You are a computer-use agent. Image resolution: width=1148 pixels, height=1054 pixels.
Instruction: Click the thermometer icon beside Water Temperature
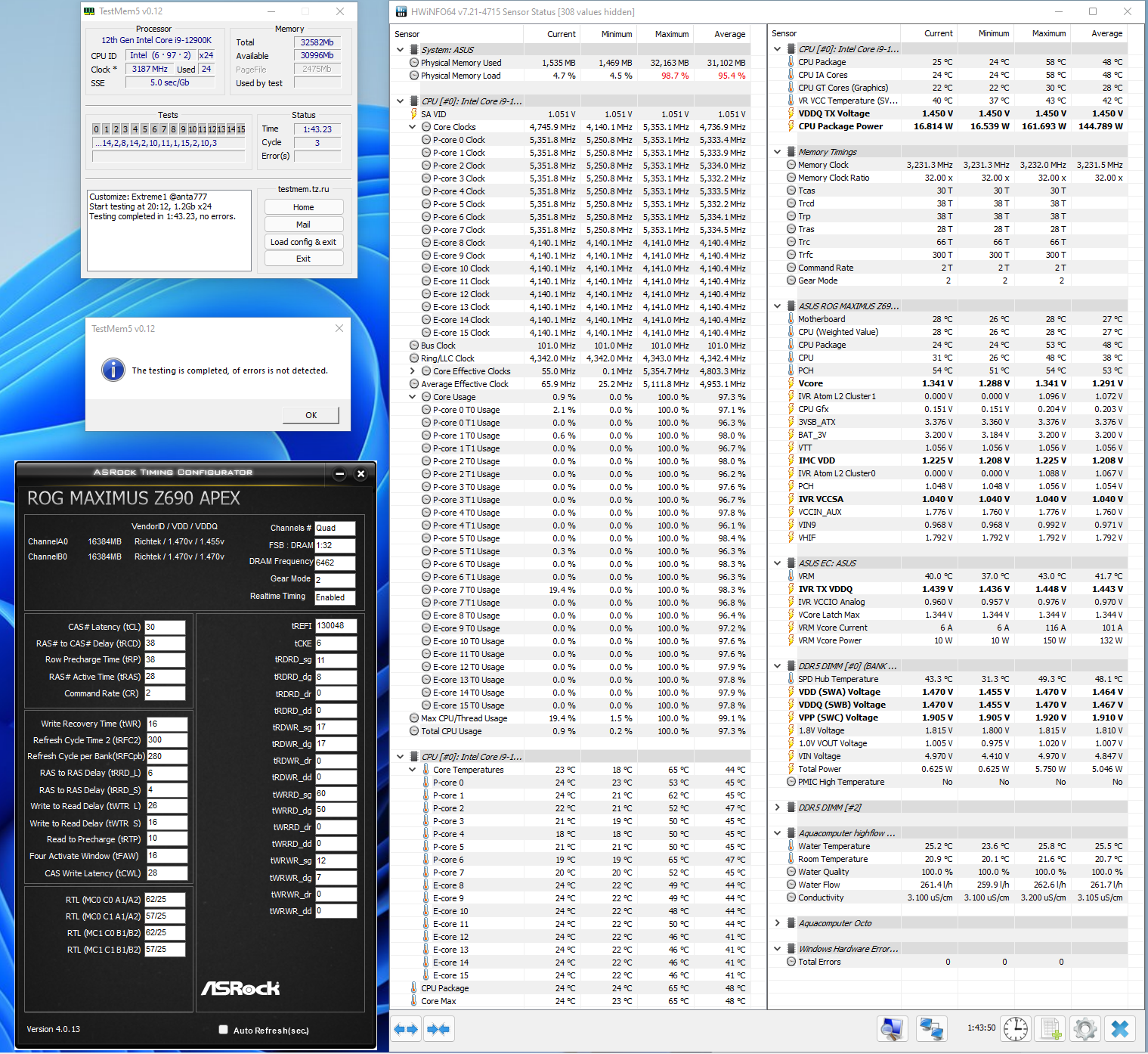click(791, 846)
